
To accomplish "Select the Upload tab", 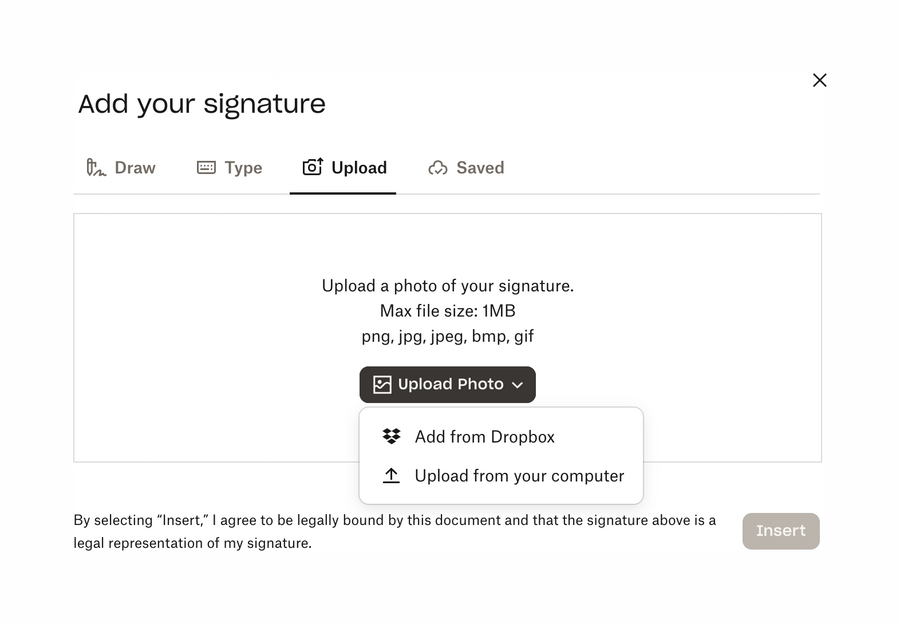I will pos(344,167).
